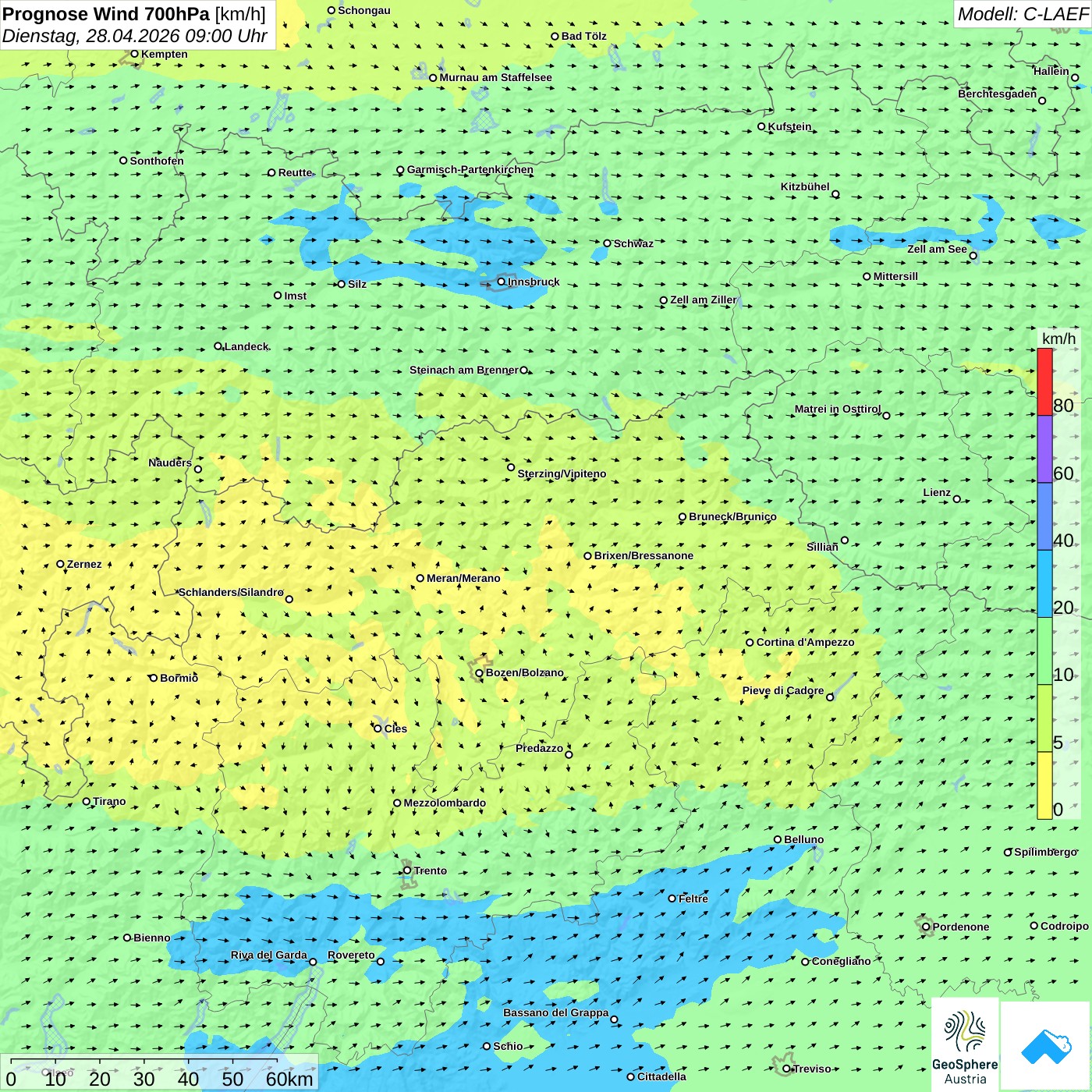Select the yellow 0–5 km/h legend swatch
This screenshot has width=1092, height=1092.
pyautogui.click(x=1044, y=785)
